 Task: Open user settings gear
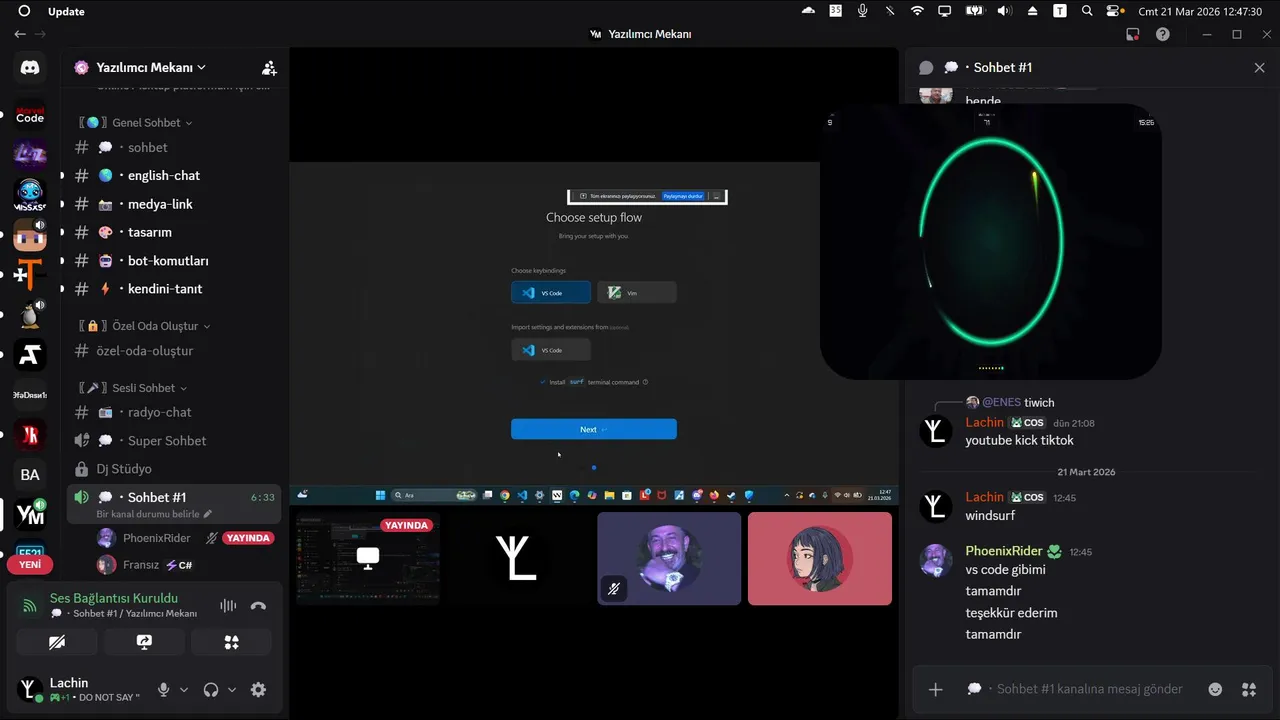tap(258, 690)
